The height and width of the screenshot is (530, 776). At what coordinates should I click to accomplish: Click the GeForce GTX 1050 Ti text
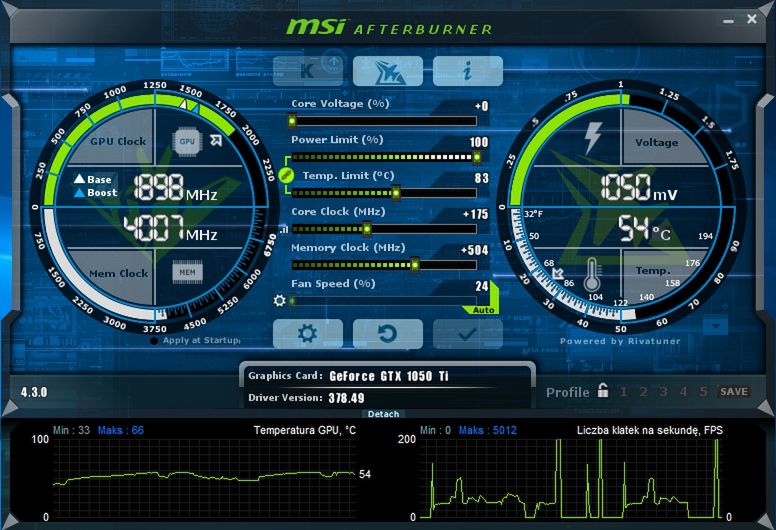(389, 377)
